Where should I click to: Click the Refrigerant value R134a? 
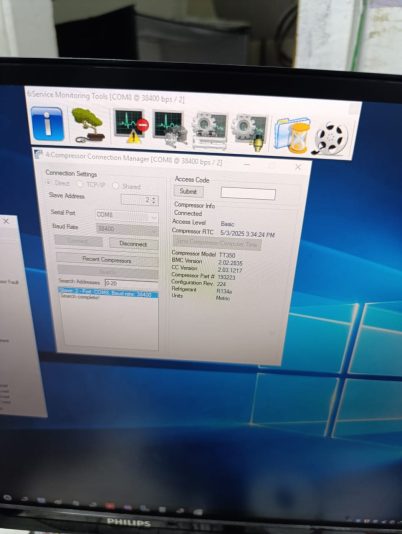point(224,291)
